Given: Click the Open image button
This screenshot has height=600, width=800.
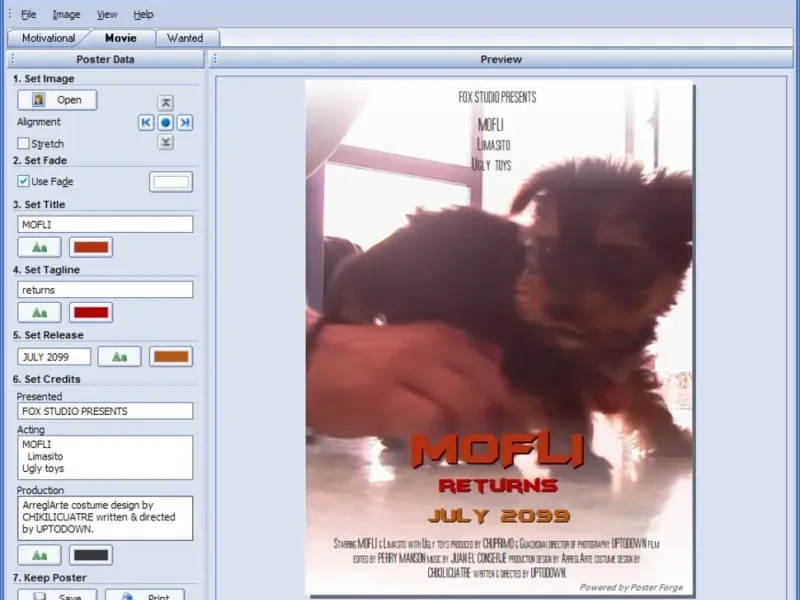Looking at the screenshot, I should pos(57,100).
